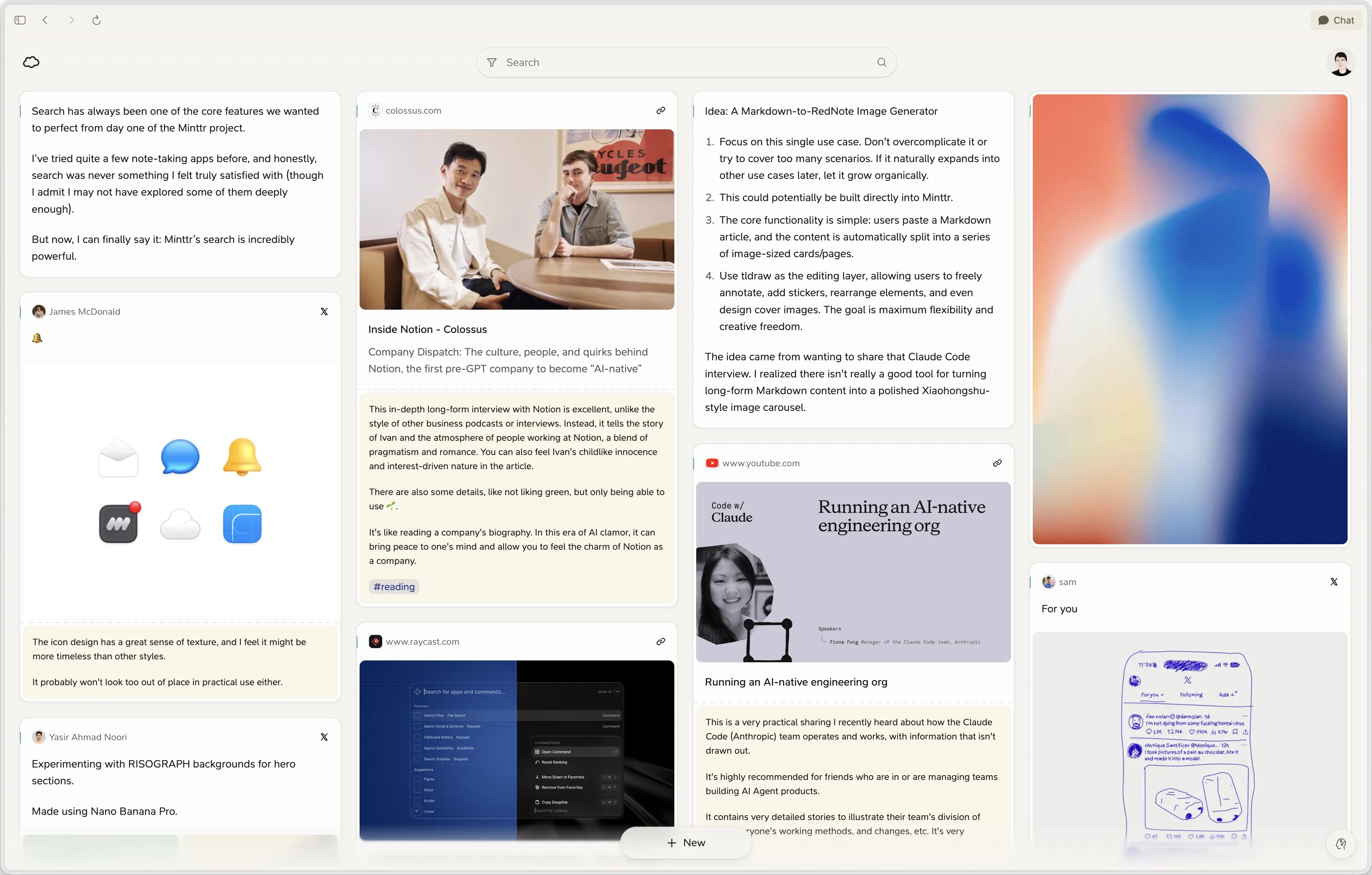Open the Raycast screenshot thumbnail
Image resolution: width=1372 pixels, height=875 pixels.
517,750
